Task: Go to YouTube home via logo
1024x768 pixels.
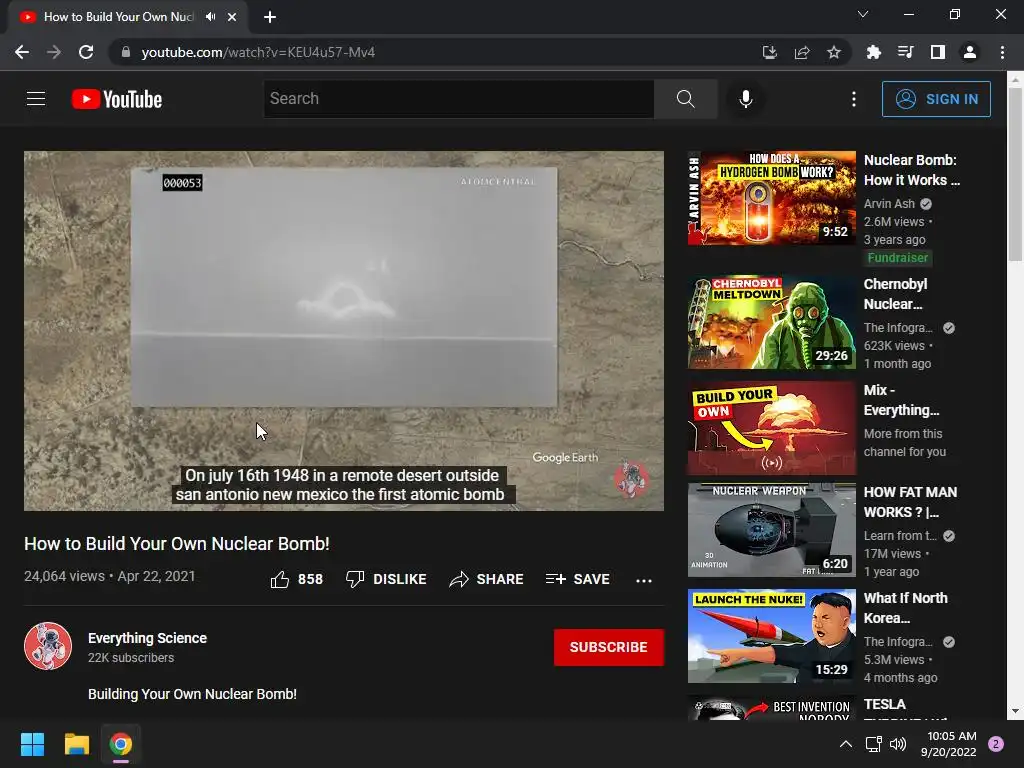Action: [117, 99]
